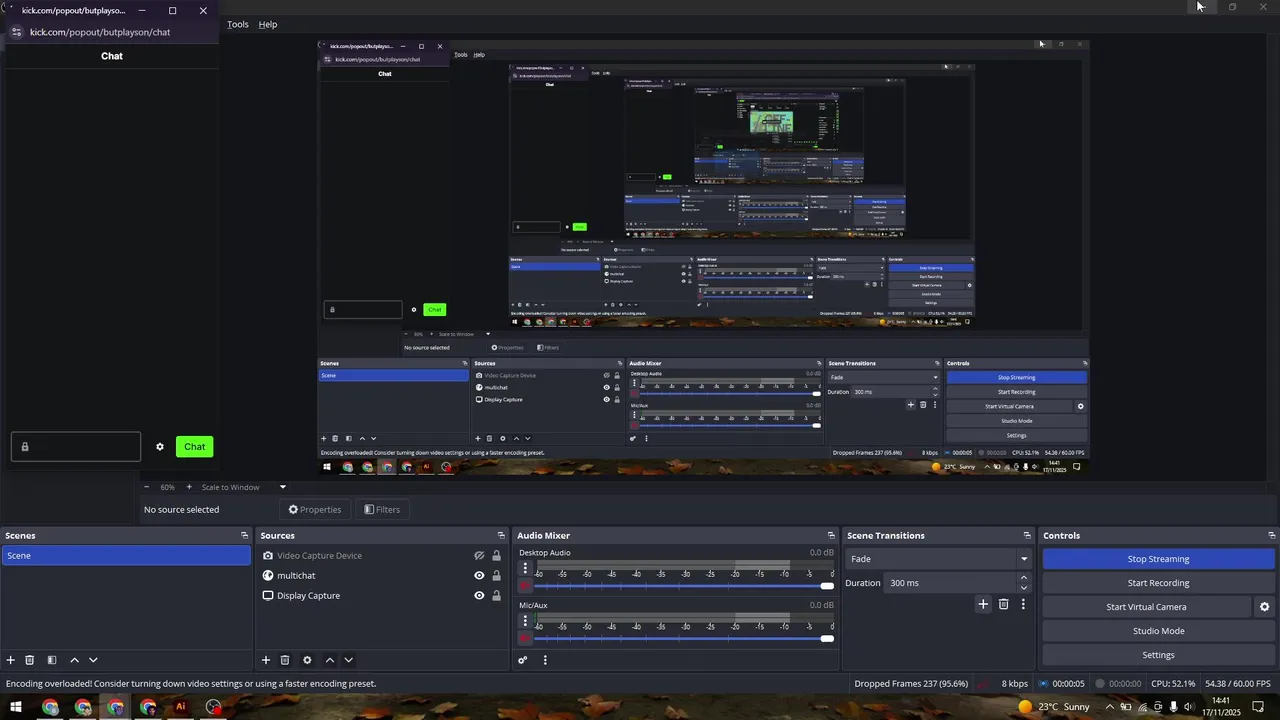This screenshot has height=720, width=1280.
Task: Click Start Recording button
Action: click(x=1159, y=583)
